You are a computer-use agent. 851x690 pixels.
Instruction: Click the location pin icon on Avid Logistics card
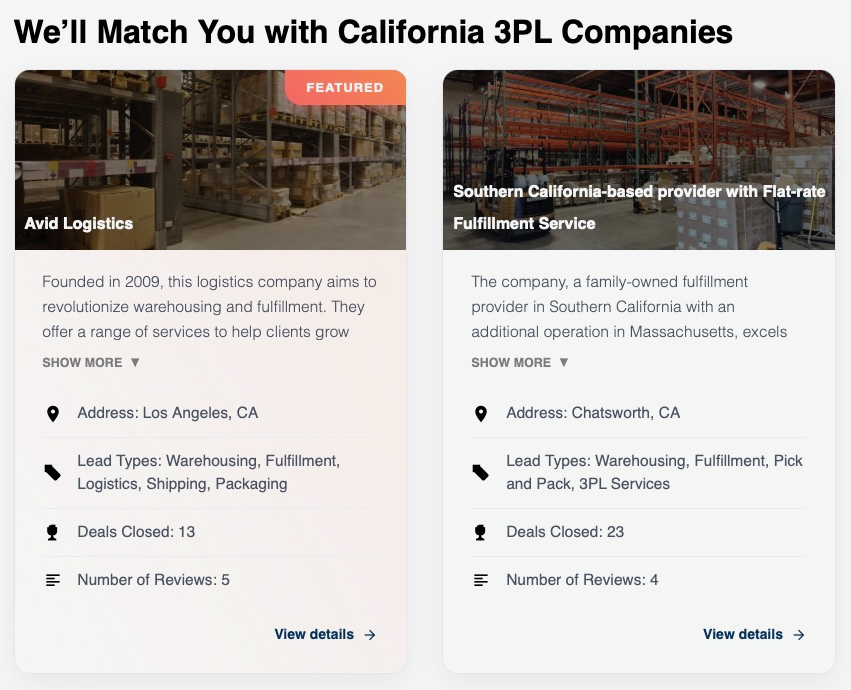(53, 413)
